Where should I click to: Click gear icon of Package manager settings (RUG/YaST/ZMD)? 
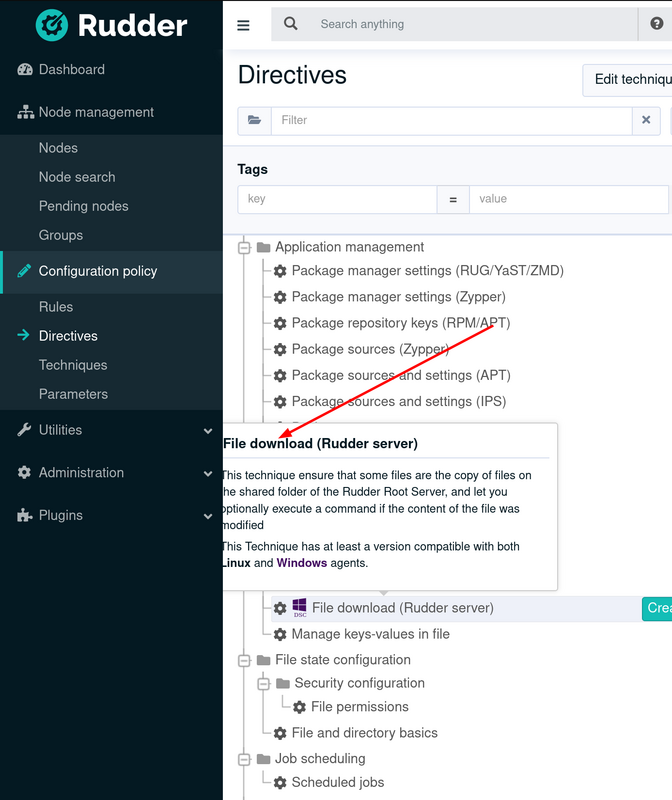[x=280, y=271]
